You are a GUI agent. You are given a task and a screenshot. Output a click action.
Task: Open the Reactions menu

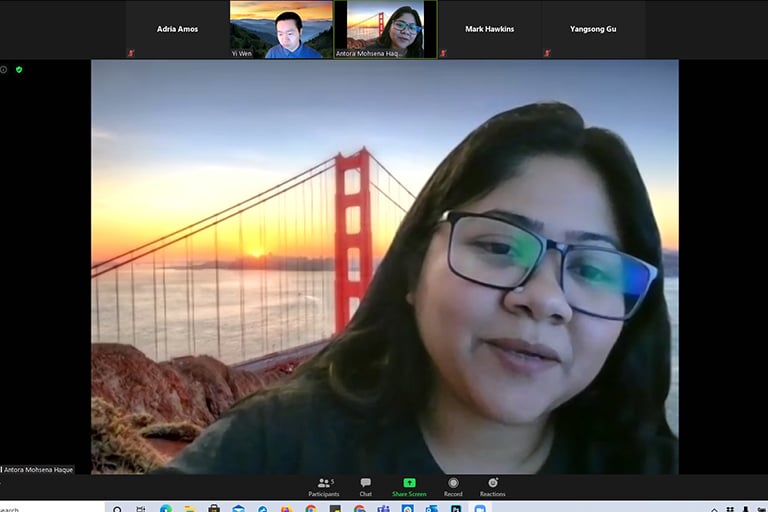click(x=492, y=486)
